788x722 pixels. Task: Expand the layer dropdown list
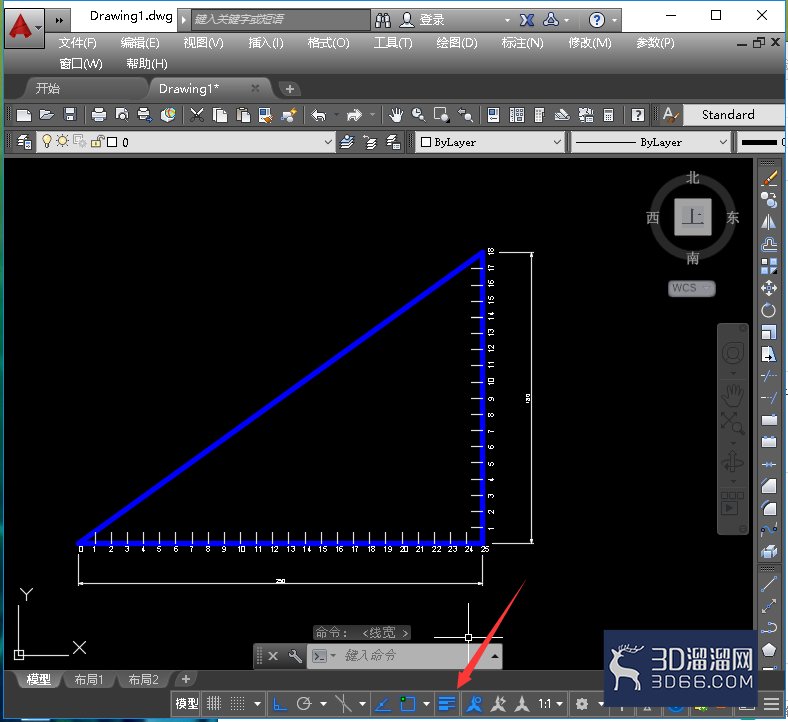(x=328, y=142)
